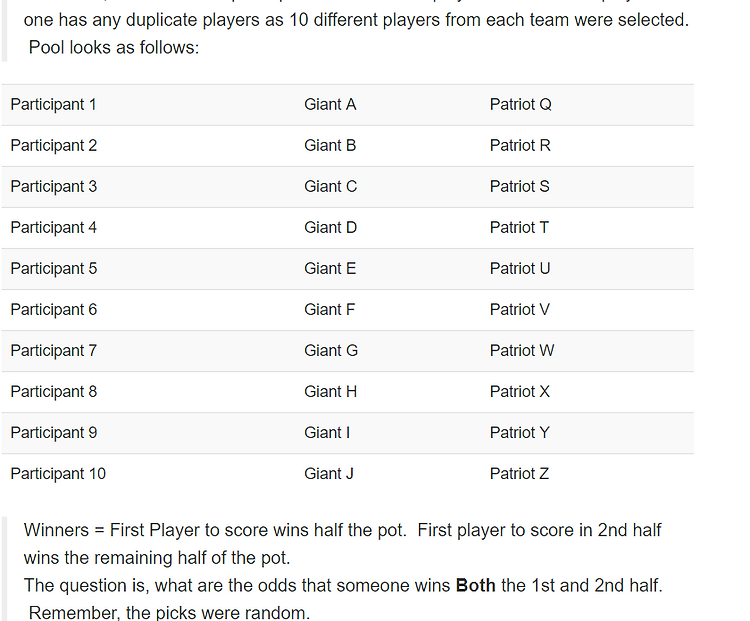The height and width of the screenshot is (621, 750).
Task: Click the Giant B table cell
Action: pyautogui.click(x=388, y=146)
